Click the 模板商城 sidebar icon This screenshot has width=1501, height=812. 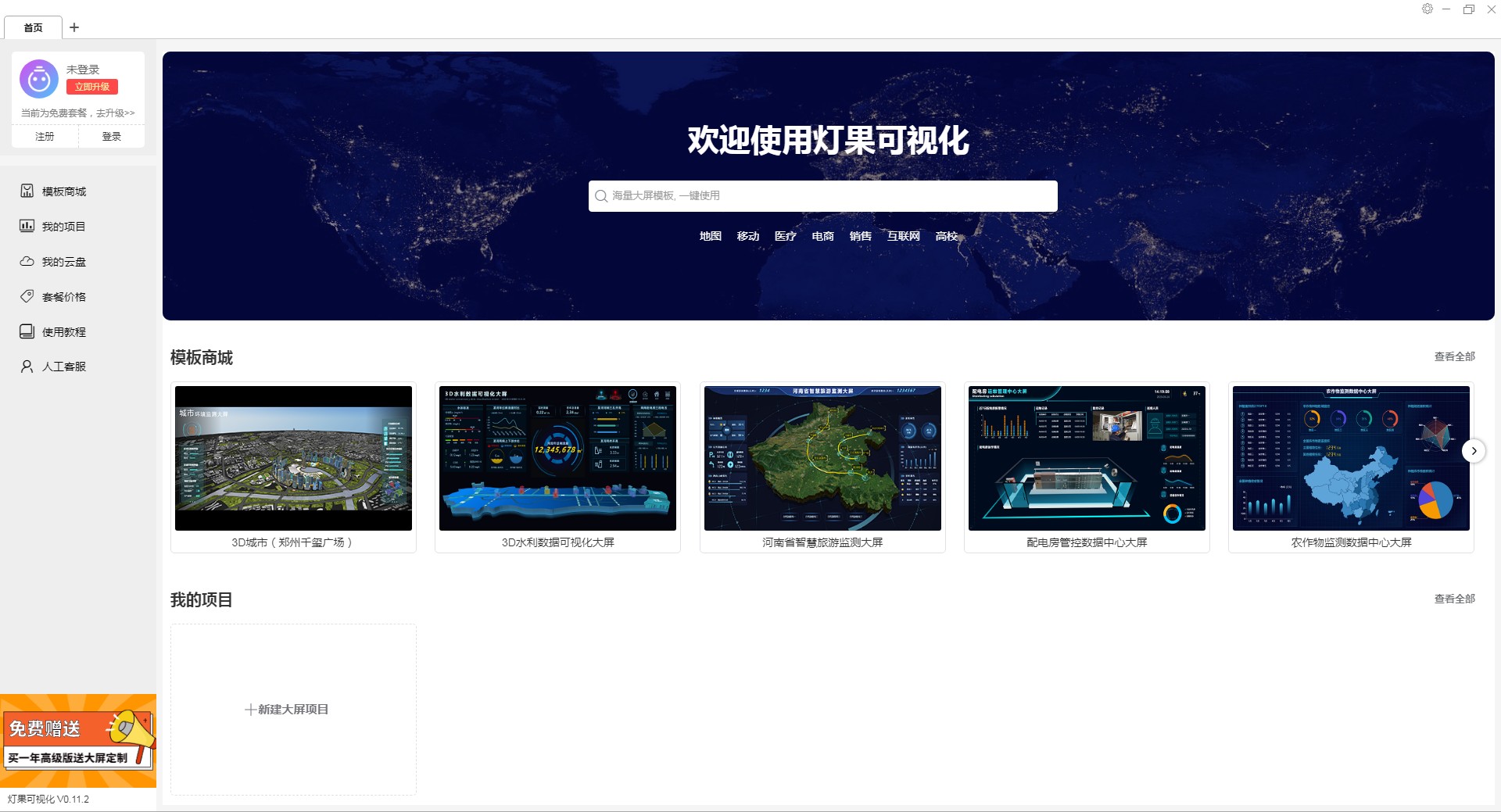coord(27,191)
